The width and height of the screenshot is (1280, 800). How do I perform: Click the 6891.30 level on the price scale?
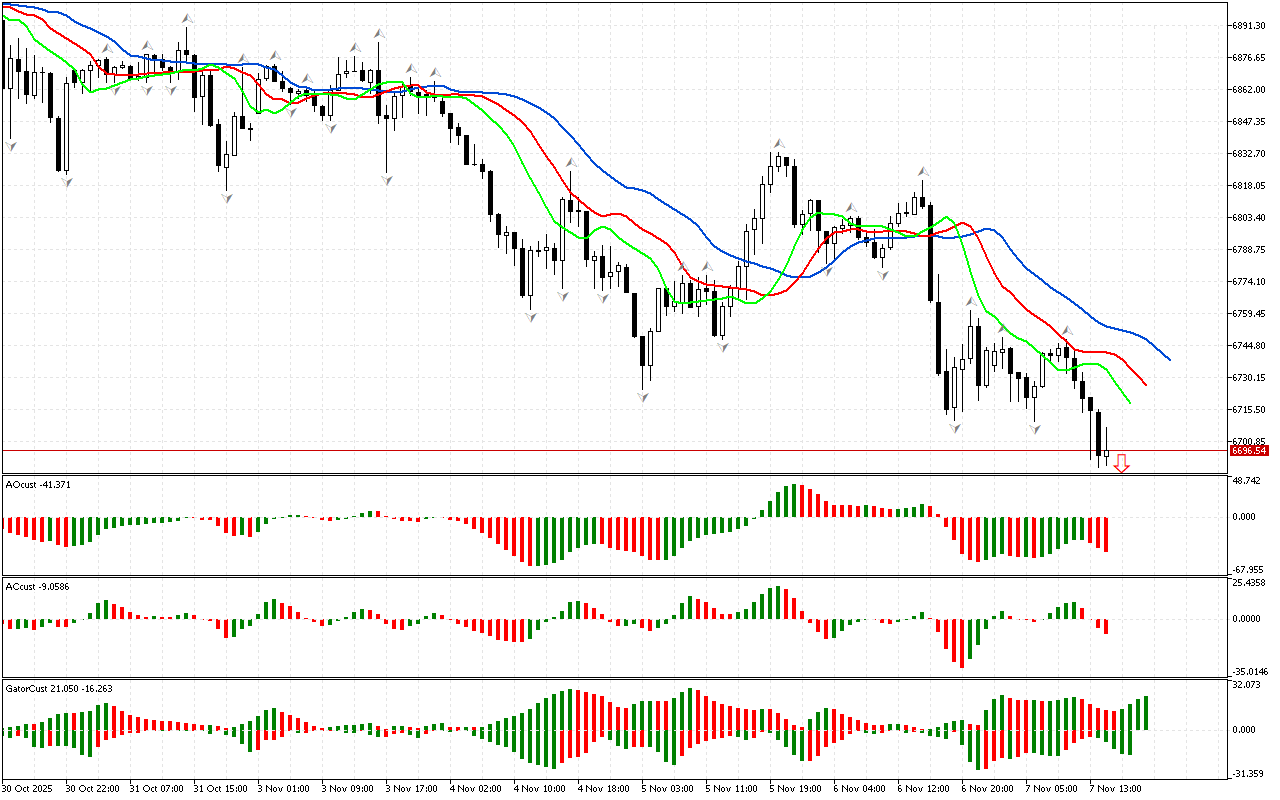click(x=1250, y=25)
